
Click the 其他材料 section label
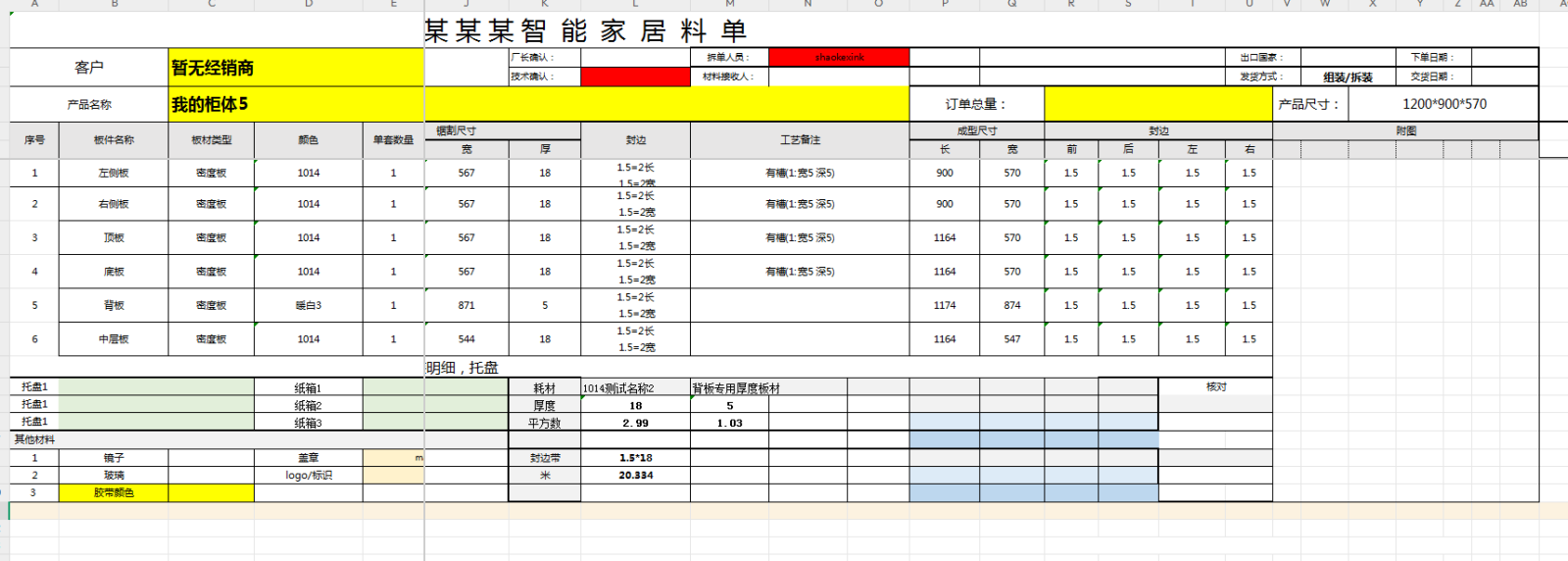coord(34,439)
